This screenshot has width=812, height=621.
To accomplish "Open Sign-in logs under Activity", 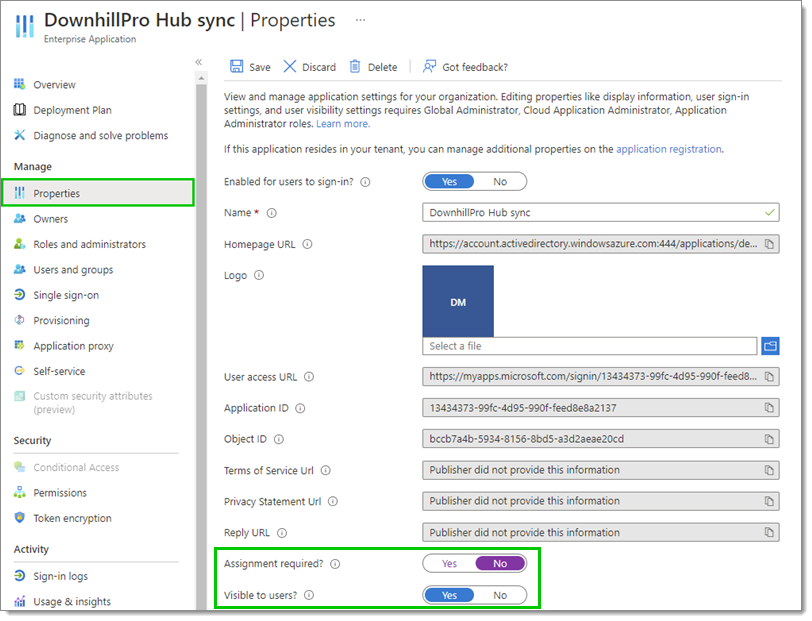I will (x=60, y=576).
